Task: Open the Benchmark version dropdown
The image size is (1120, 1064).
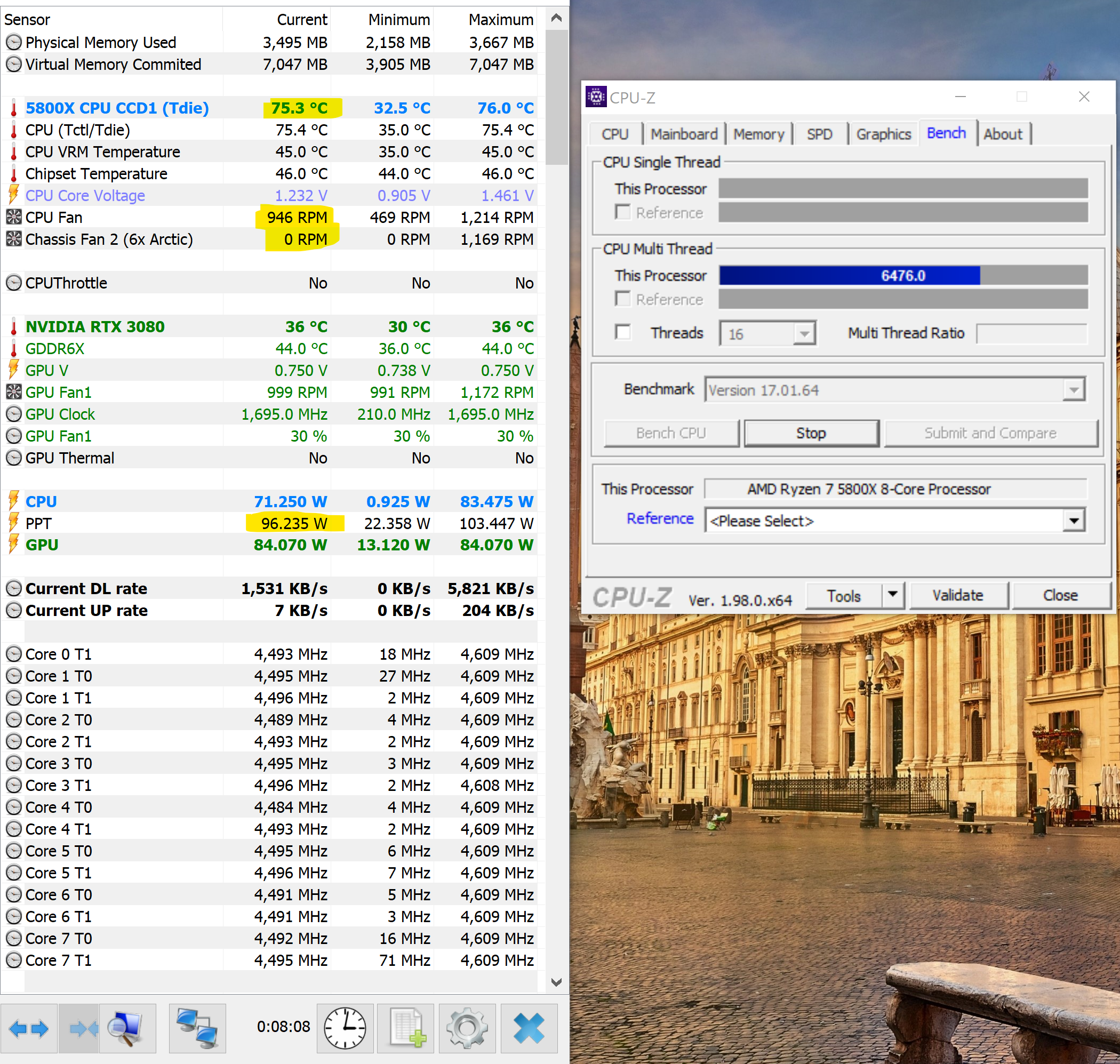Action: tap(1074, 390)
